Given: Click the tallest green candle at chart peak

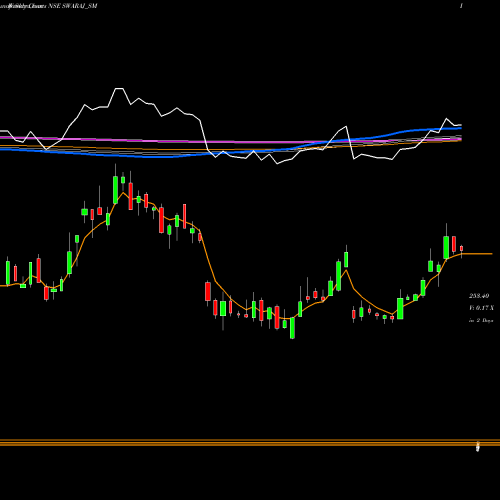Looking at the screenshot, I should pyautogui.click(x=115, y=190).
